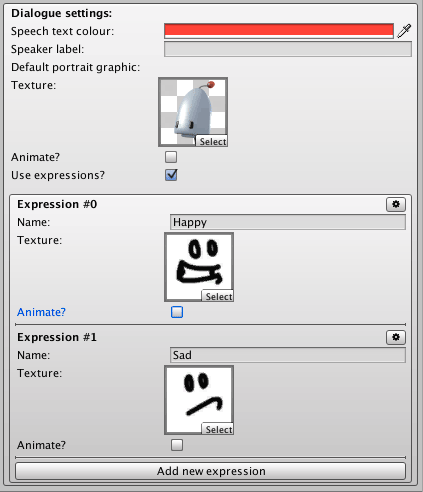The width and height of the screenshot is (423, 492).
Task: Disable the Use expressions checkbox
Action: pos(171,175)
